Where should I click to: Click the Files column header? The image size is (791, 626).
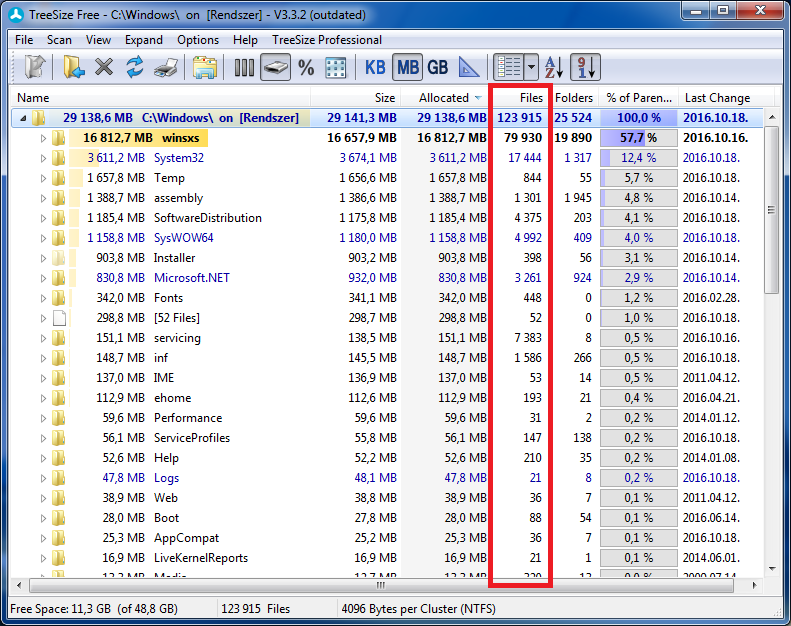click(521, 98)
